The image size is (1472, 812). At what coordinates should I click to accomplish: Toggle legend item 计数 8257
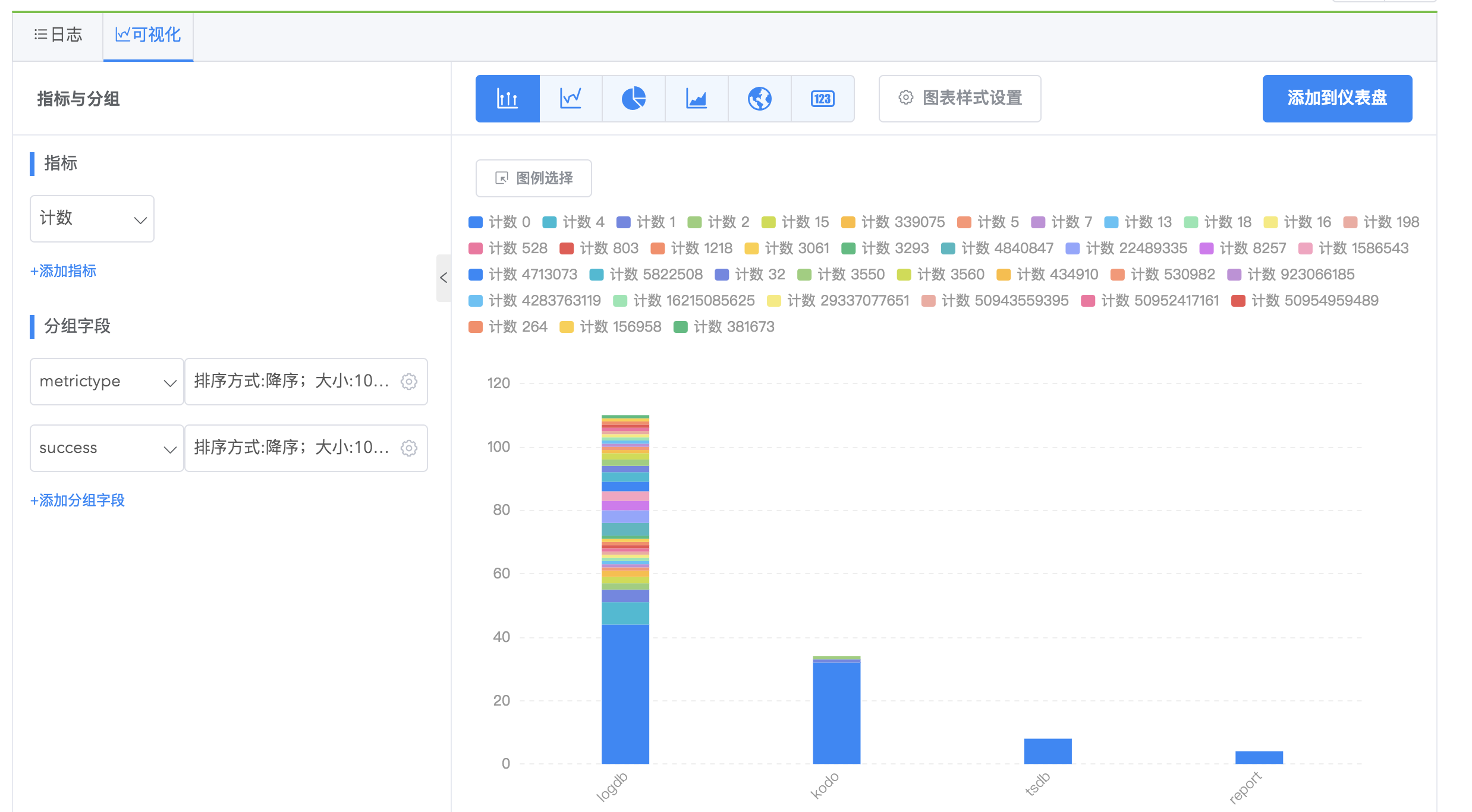coord(1243,248)
